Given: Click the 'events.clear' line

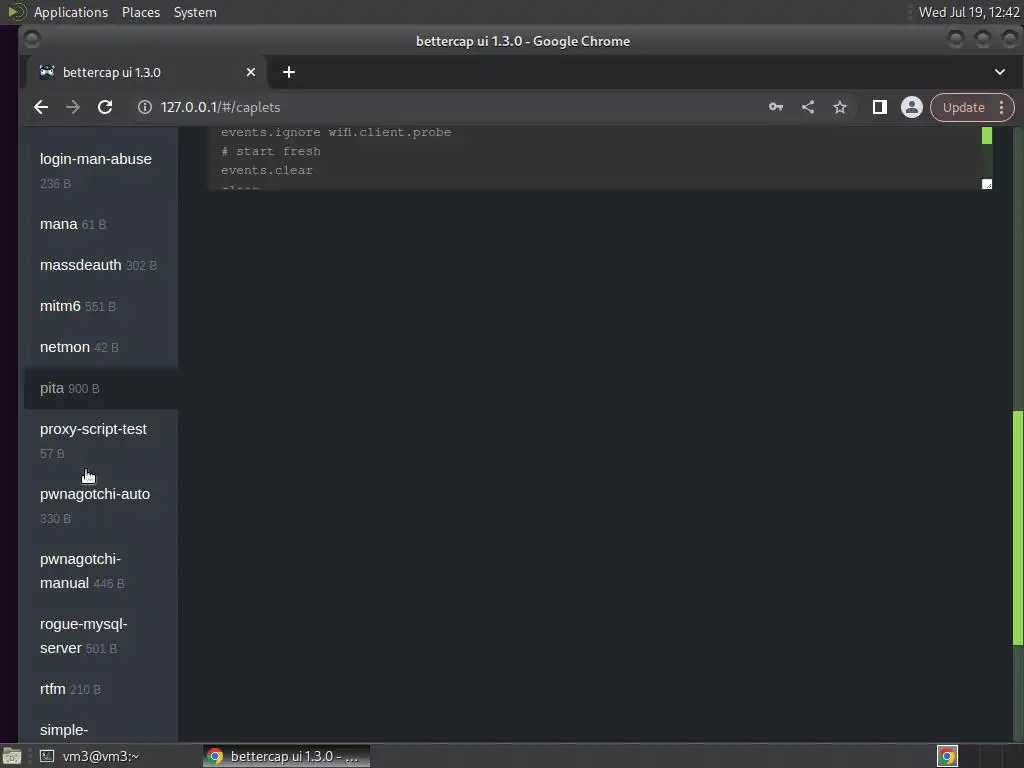Looking at the screenshot, I should coord(266,170).
